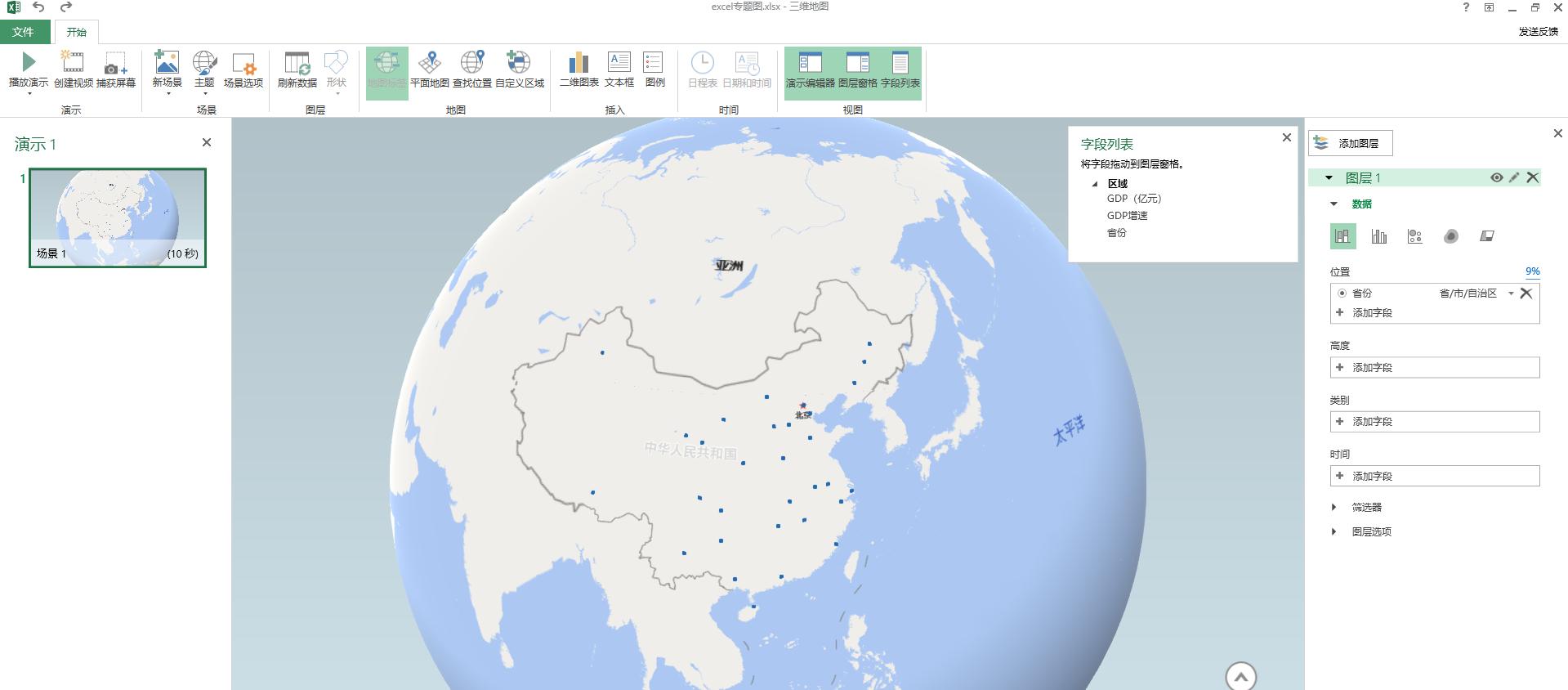Click 添加字段 under 高度

tap(1435, 368)
